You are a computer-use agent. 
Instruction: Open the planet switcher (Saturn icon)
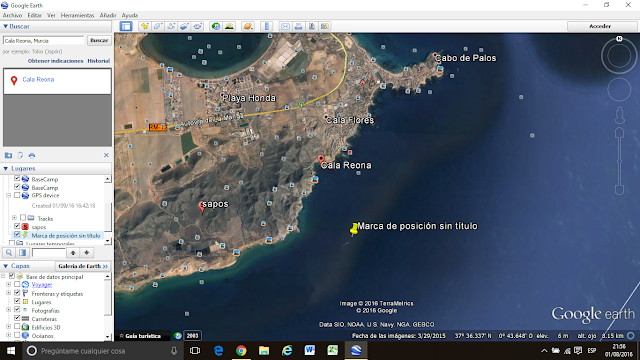tap(248, 26)
